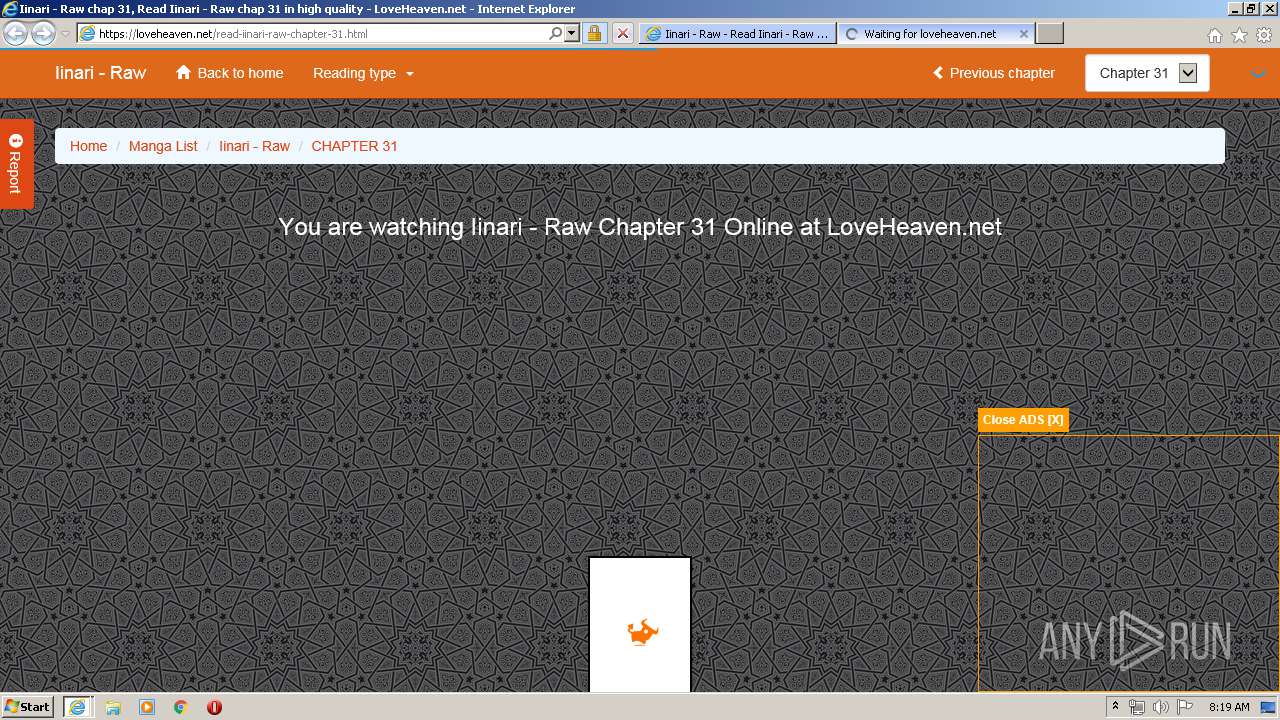Click the red Opera-style taskbar icon
1280x720 pixels.
click(x=214, y=707)
